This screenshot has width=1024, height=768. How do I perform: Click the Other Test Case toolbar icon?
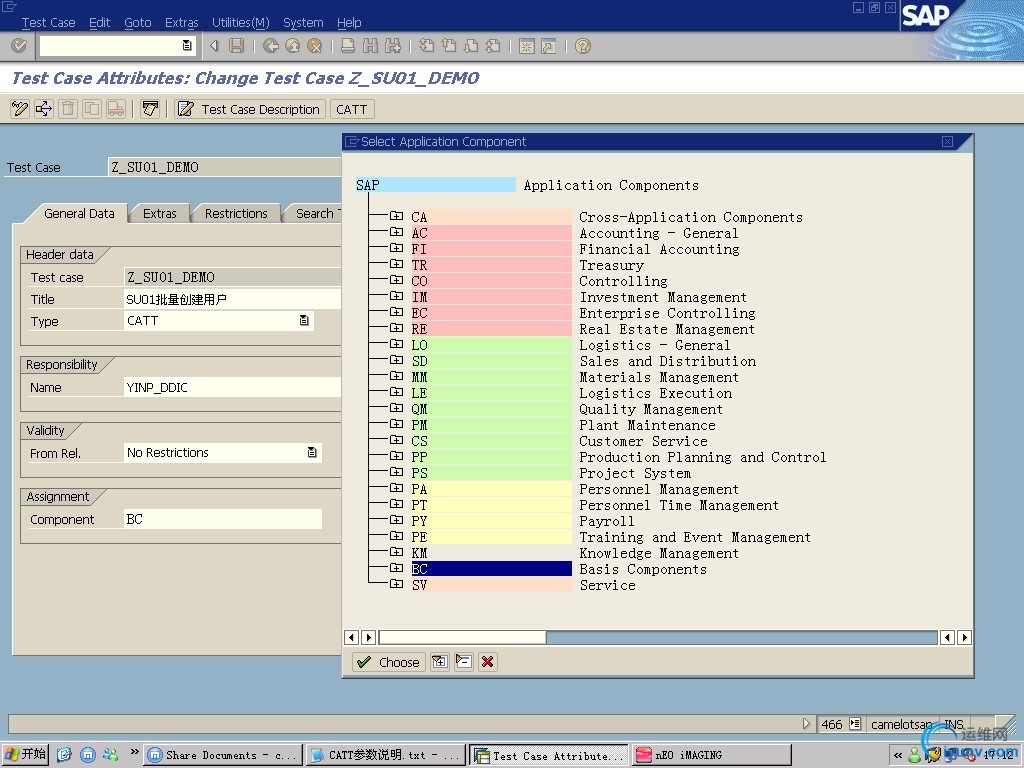44,109
